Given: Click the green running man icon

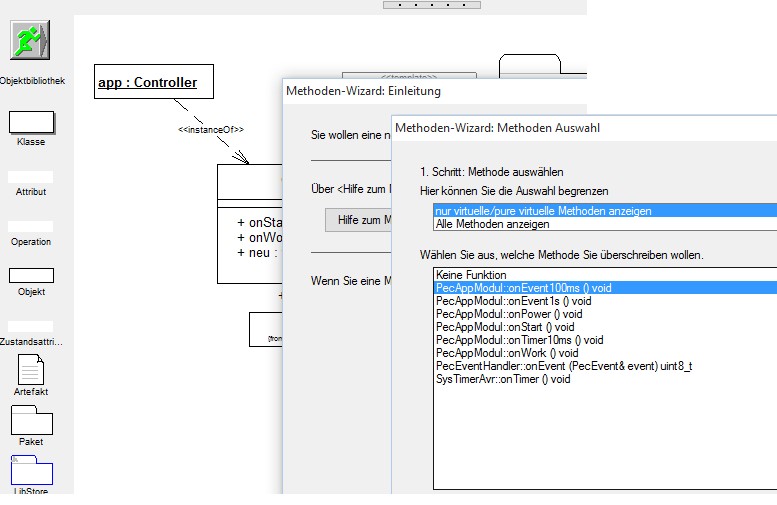Looking at the screenshot, I should 30,40.
